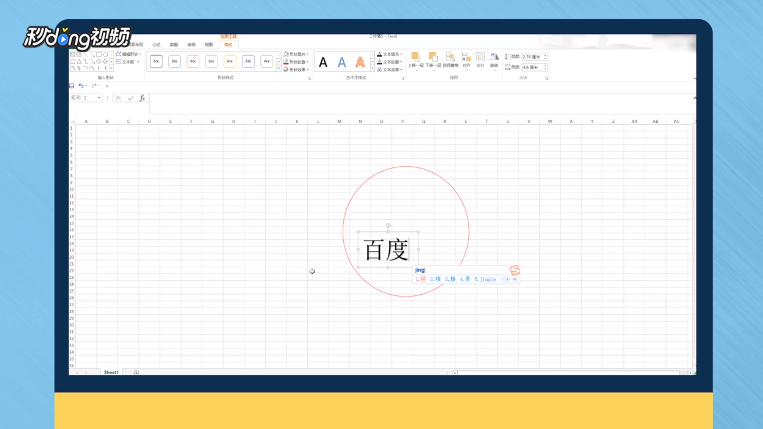Choose IME candidate 3
The height and width of the screenshot is (429, 763).
click(x=450, y=279)
